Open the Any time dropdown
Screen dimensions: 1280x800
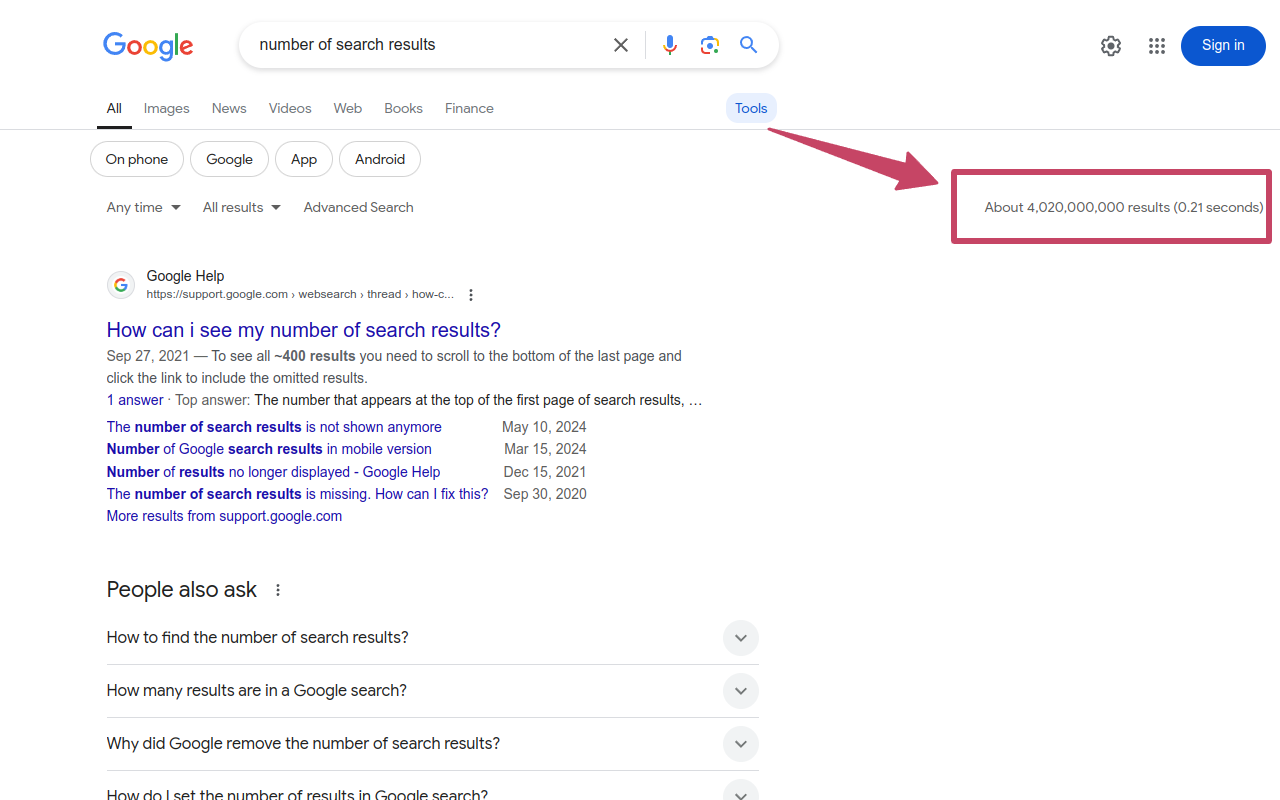144,207
